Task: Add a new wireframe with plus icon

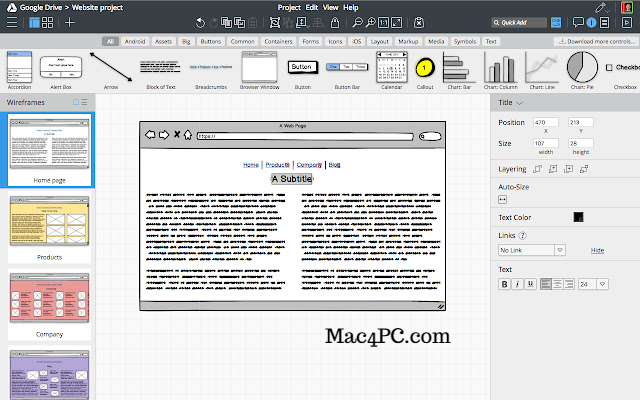Action: pyautogui.click(x=70, y=22)
